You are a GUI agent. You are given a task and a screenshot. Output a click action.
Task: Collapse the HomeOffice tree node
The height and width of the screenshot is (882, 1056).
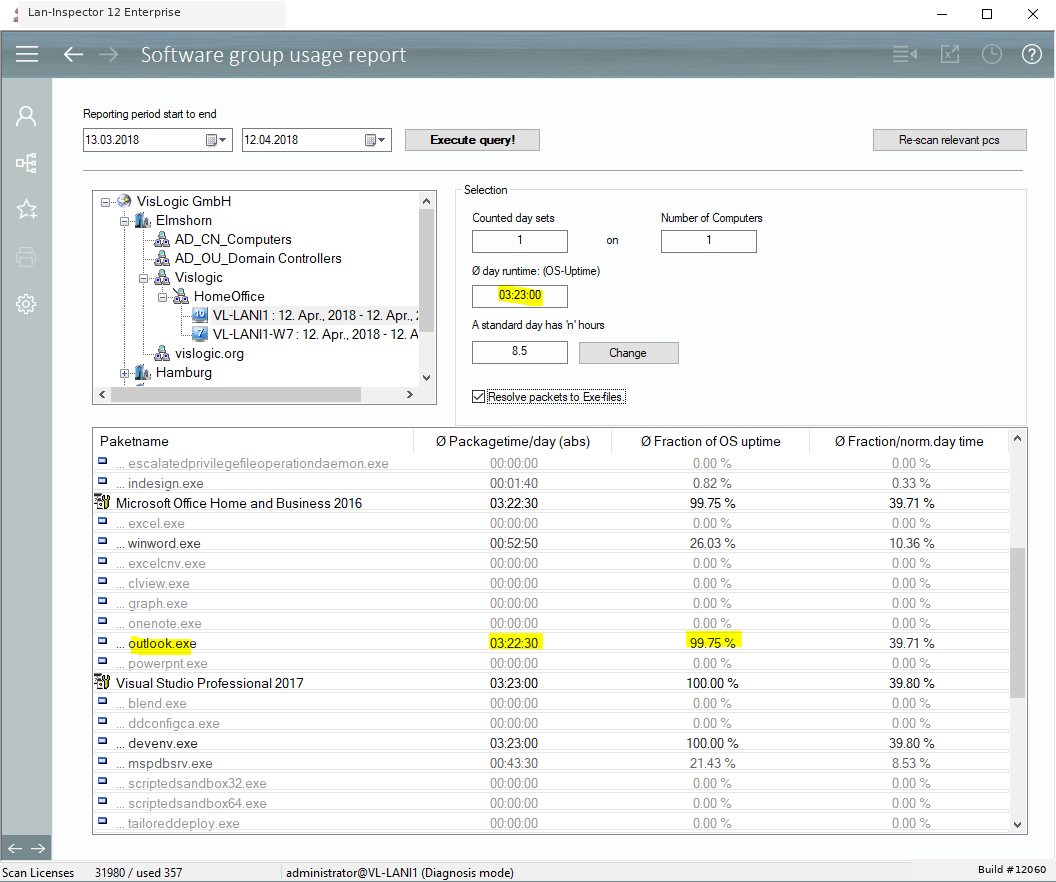[x=162, y=297]
